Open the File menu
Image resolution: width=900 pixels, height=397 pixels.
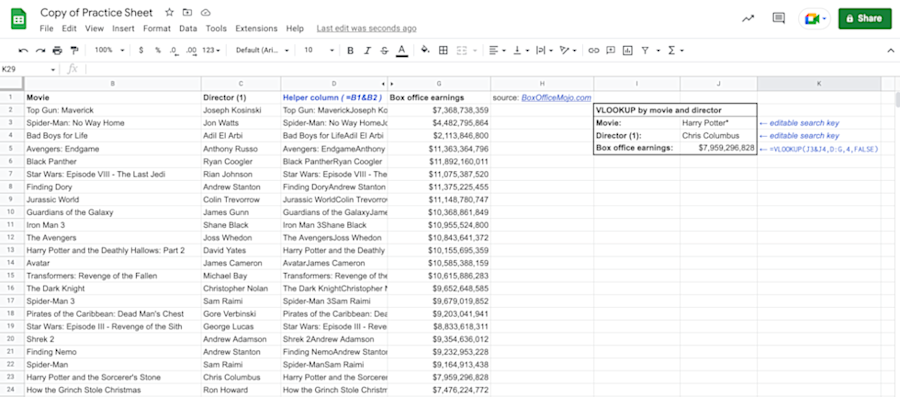pos(46,28)
